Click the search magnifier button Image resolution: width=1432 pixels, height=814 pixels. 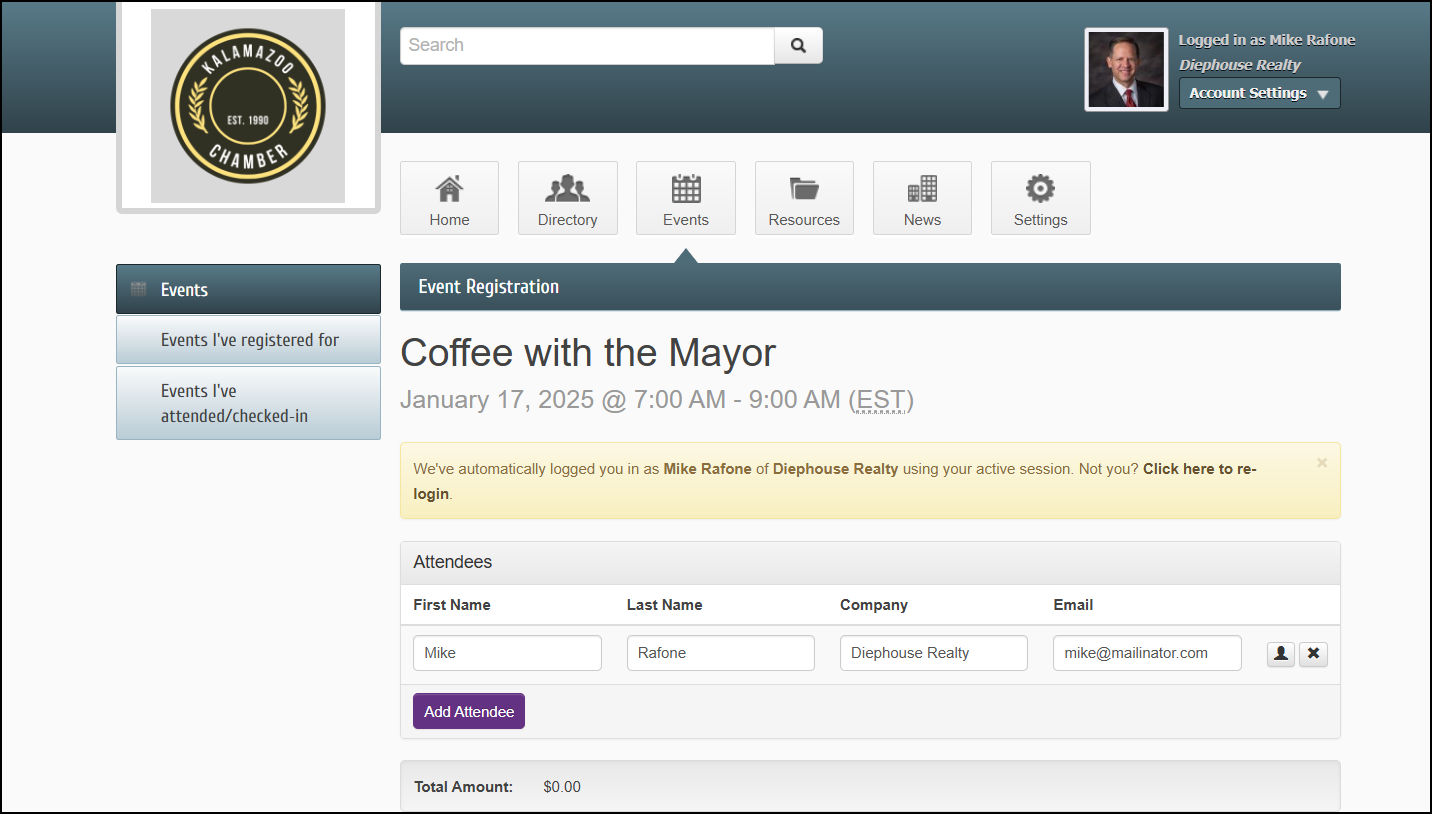[798, 46]
